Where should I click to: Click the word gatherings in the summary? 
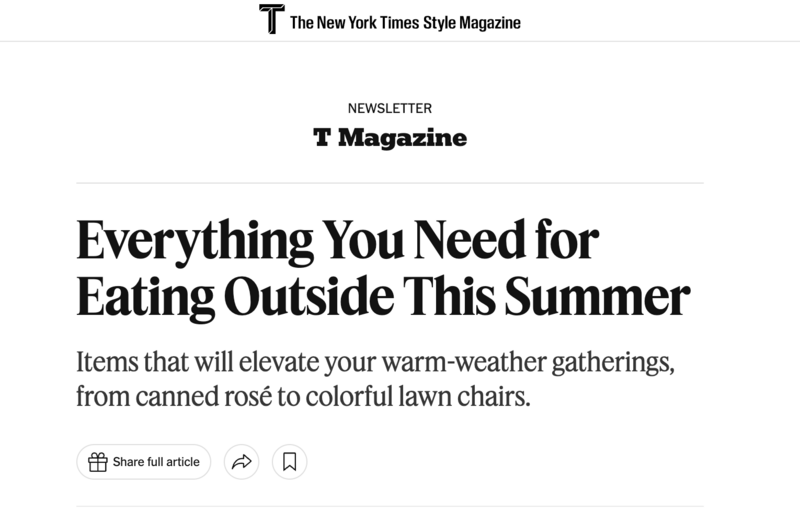coord(613,363)
